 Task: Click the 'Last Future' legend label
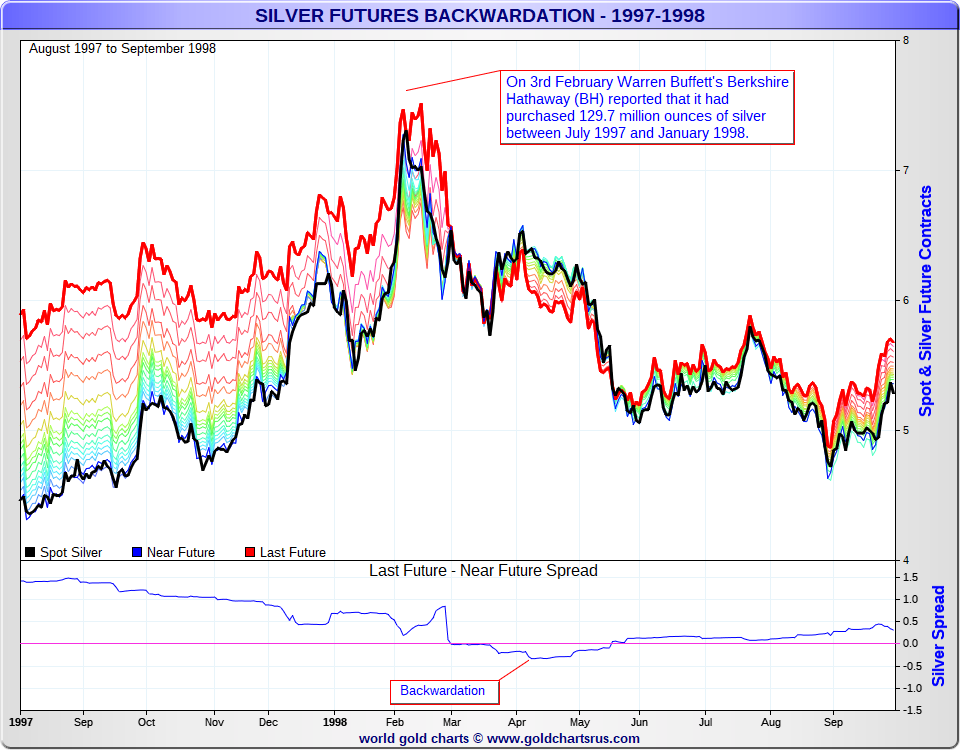293,552
